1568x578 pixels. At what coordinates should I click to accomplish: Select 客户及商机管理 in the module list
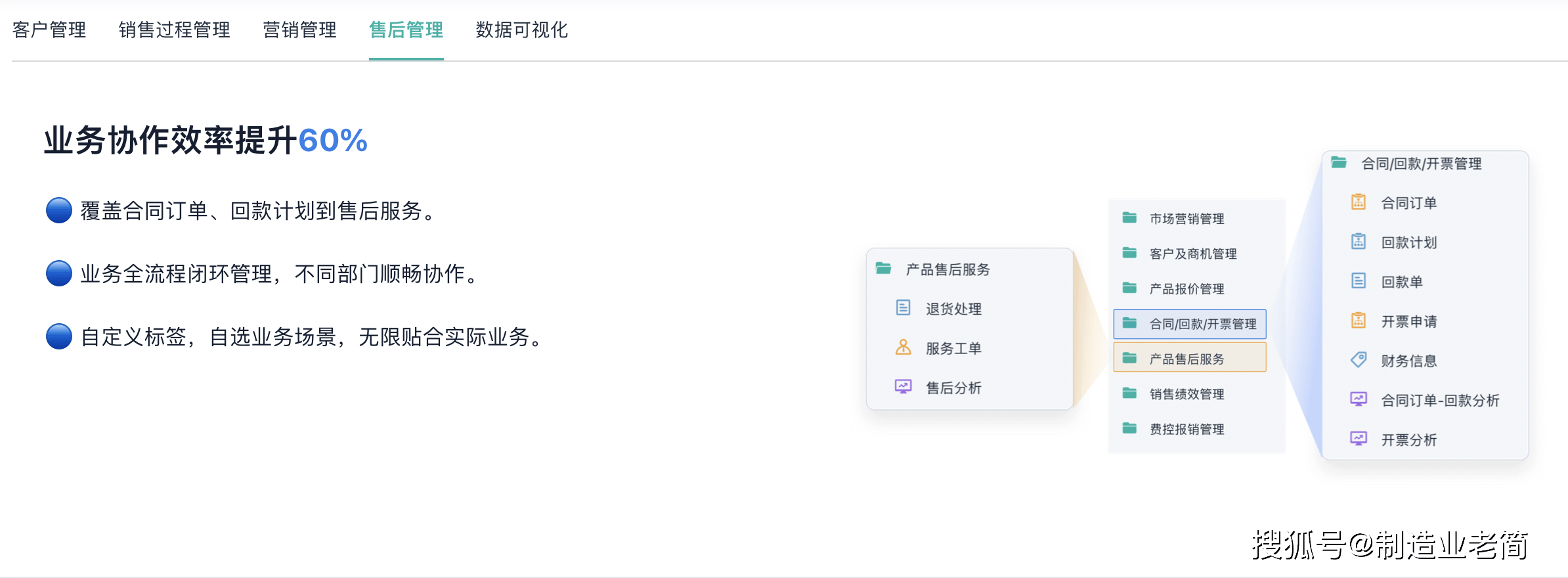coord(1193,254)
